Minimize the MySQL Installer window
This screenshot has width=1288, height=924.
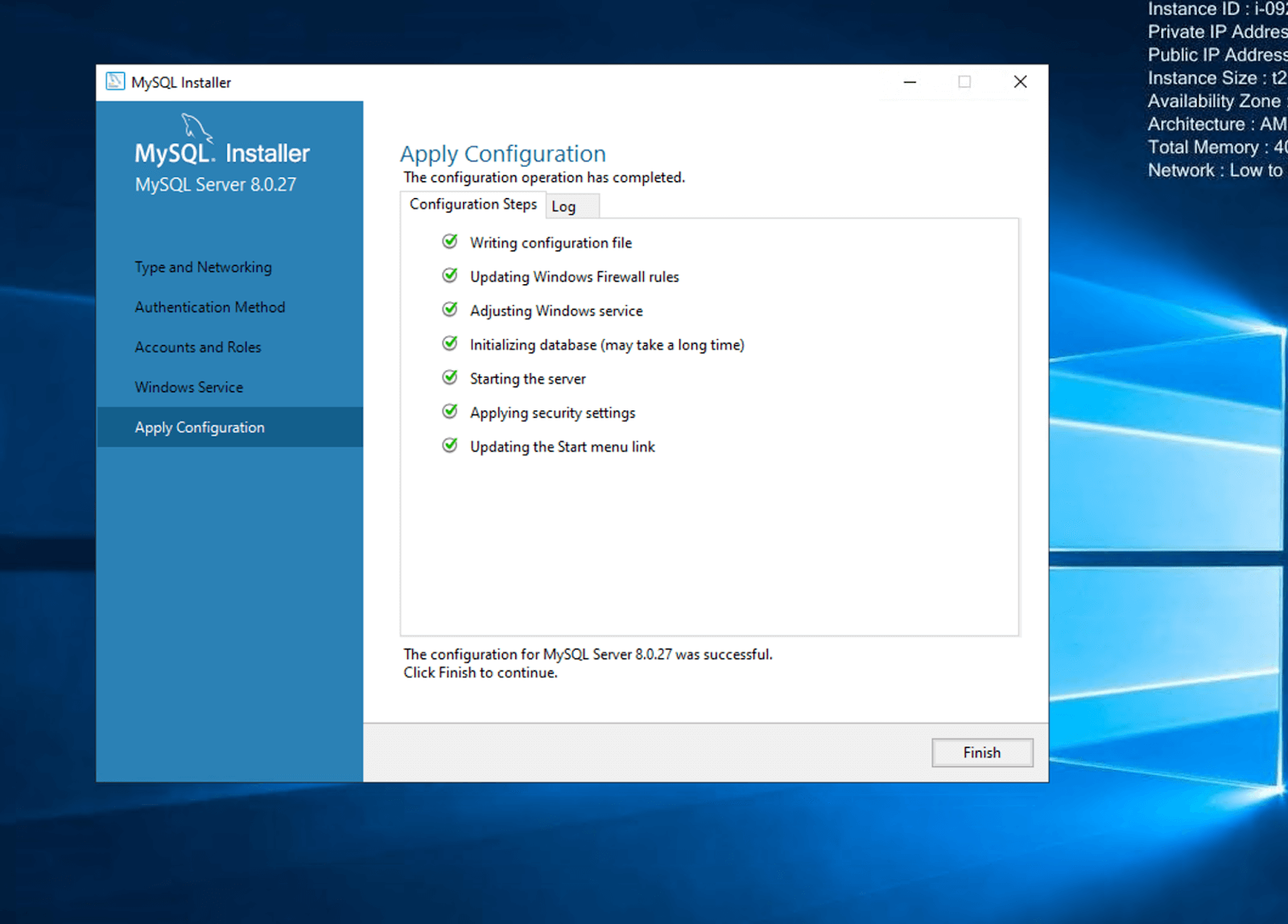tap(910, 82)
